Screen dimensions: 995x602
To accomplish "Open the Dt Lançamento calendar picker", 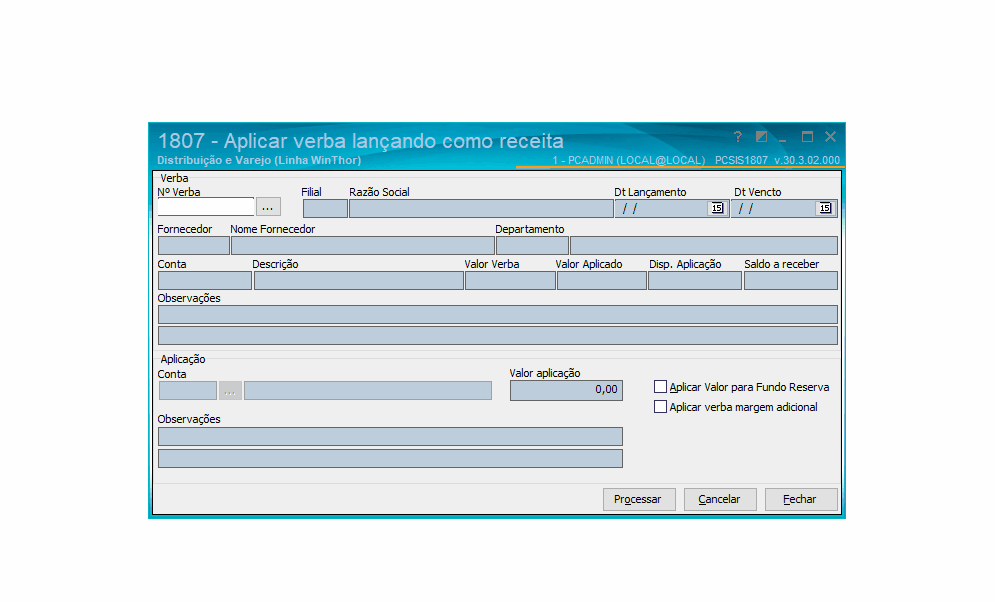I will click(717, 208).
